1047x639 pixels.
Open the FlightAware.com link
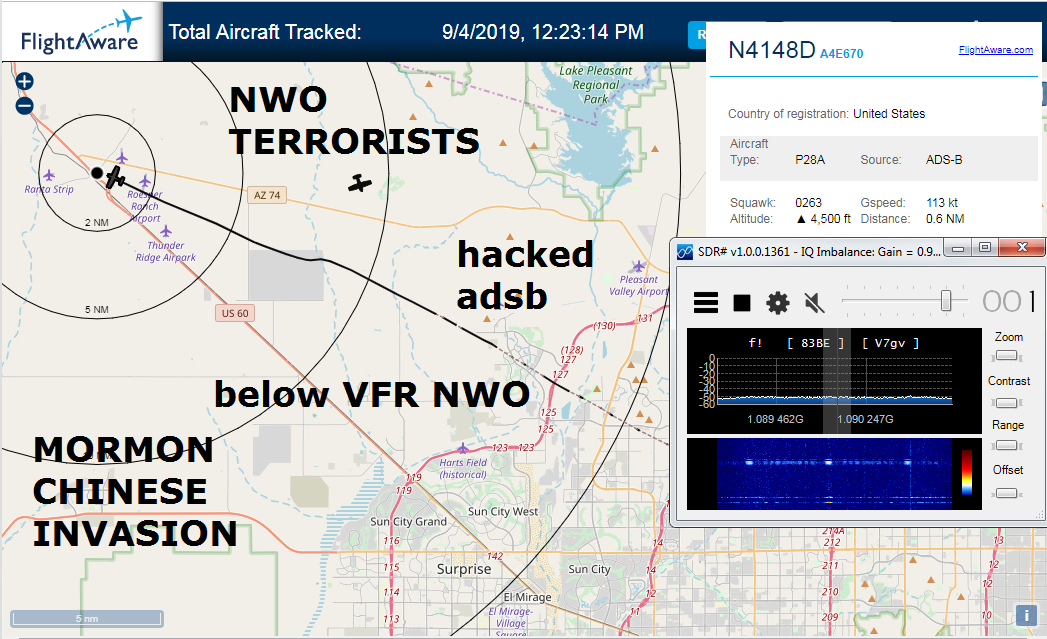tap(996, 50)
